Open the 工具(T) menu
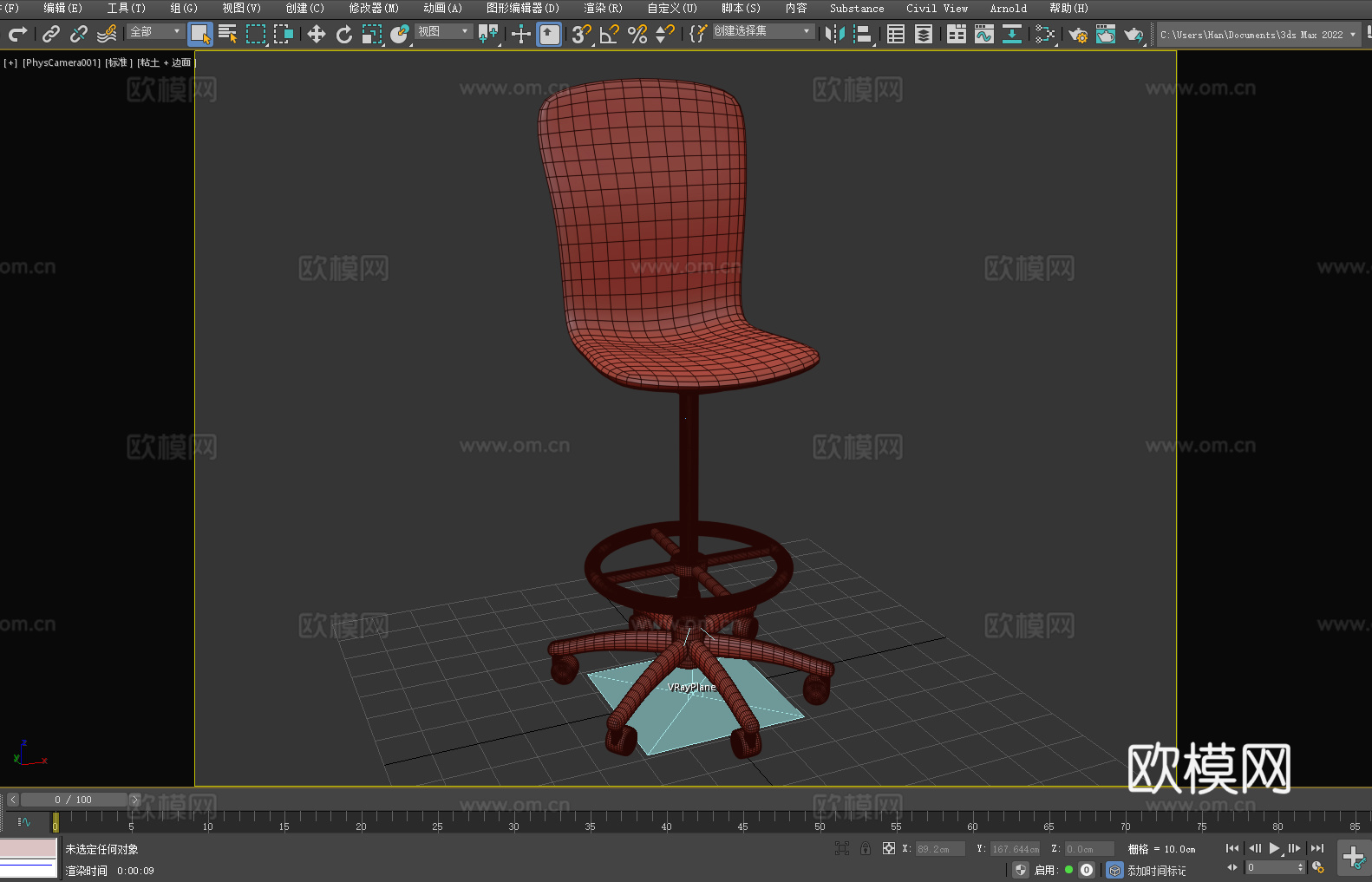Screen dimensions: 1372x882 126,8
